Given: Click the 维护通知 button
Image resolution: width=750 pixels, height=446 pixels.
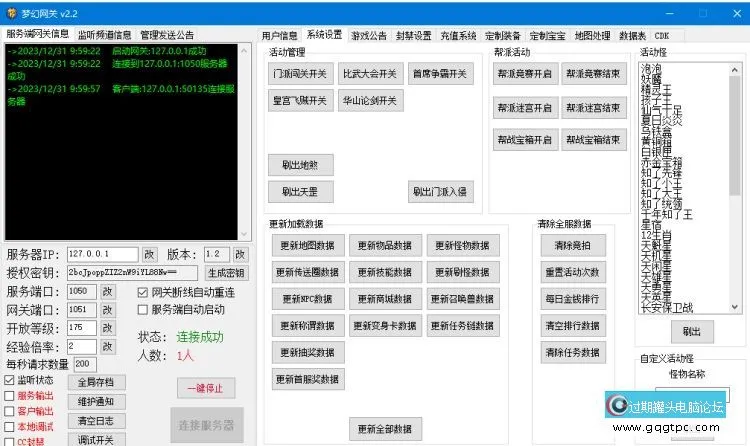Looking at the screenshot, I should 97,401.
